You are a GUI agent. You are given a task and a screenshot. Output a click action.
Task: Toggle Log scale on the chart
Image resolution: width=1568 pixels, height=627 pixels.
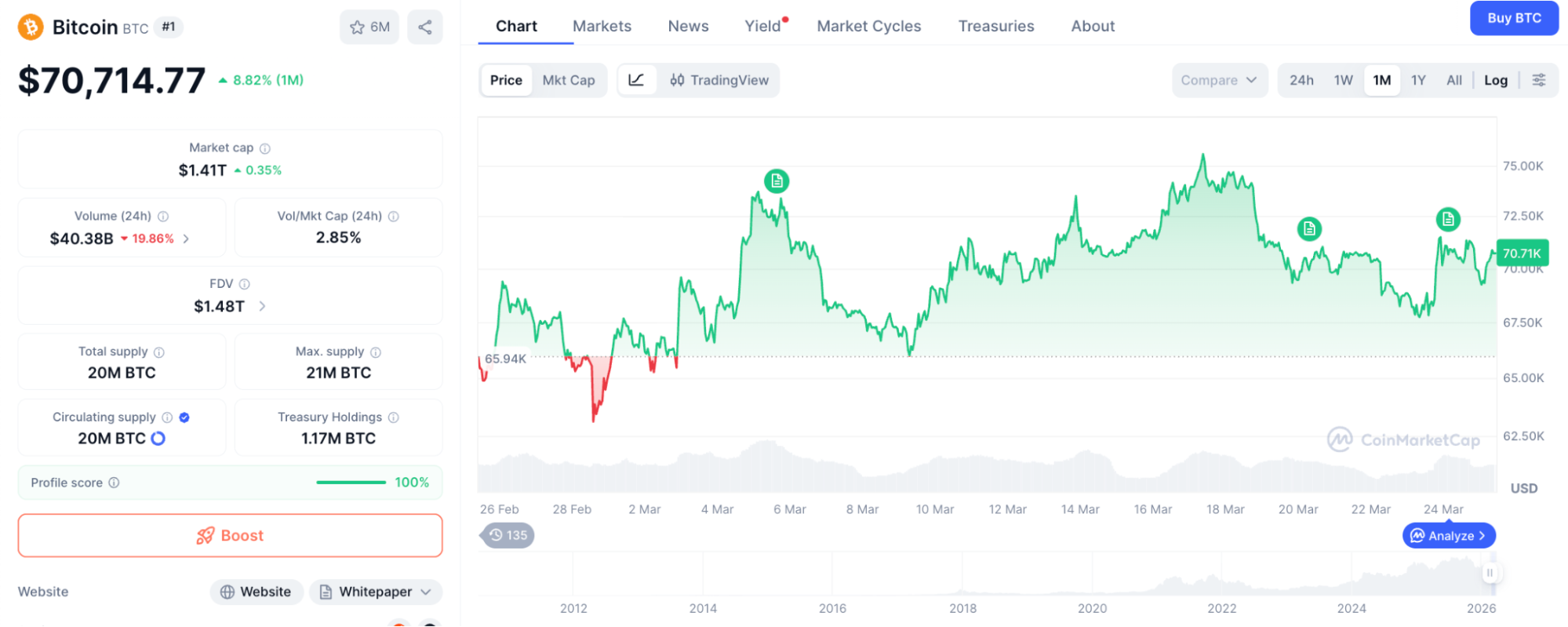point(1495,80)
